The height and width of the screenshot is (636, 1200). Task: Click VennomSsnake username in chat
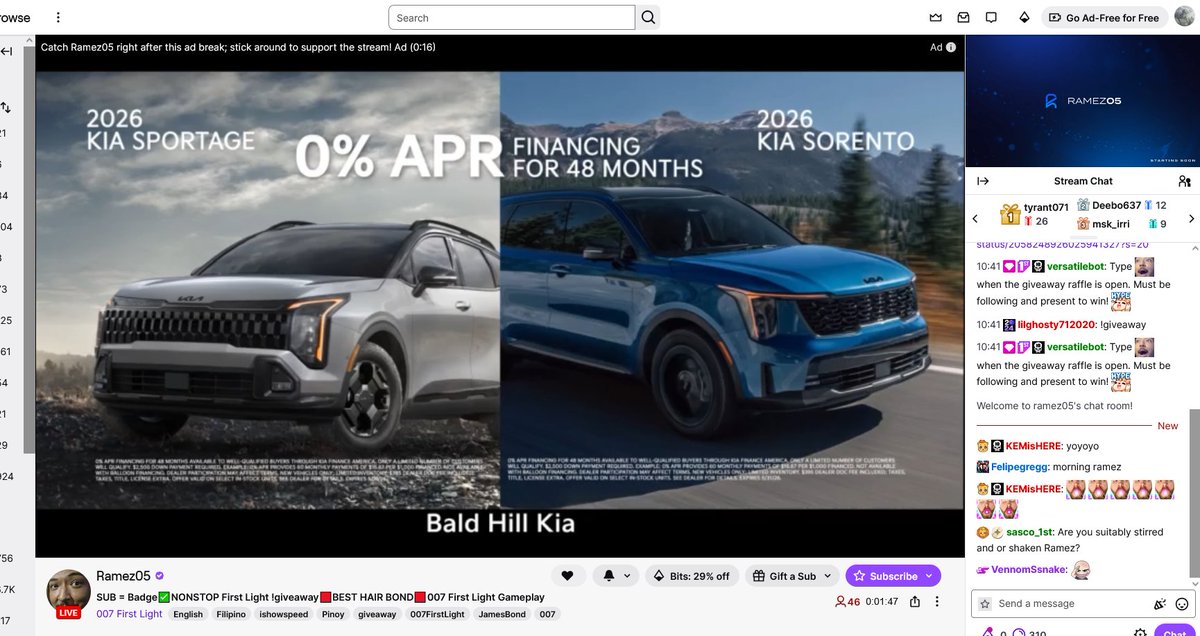point(1029,569)
